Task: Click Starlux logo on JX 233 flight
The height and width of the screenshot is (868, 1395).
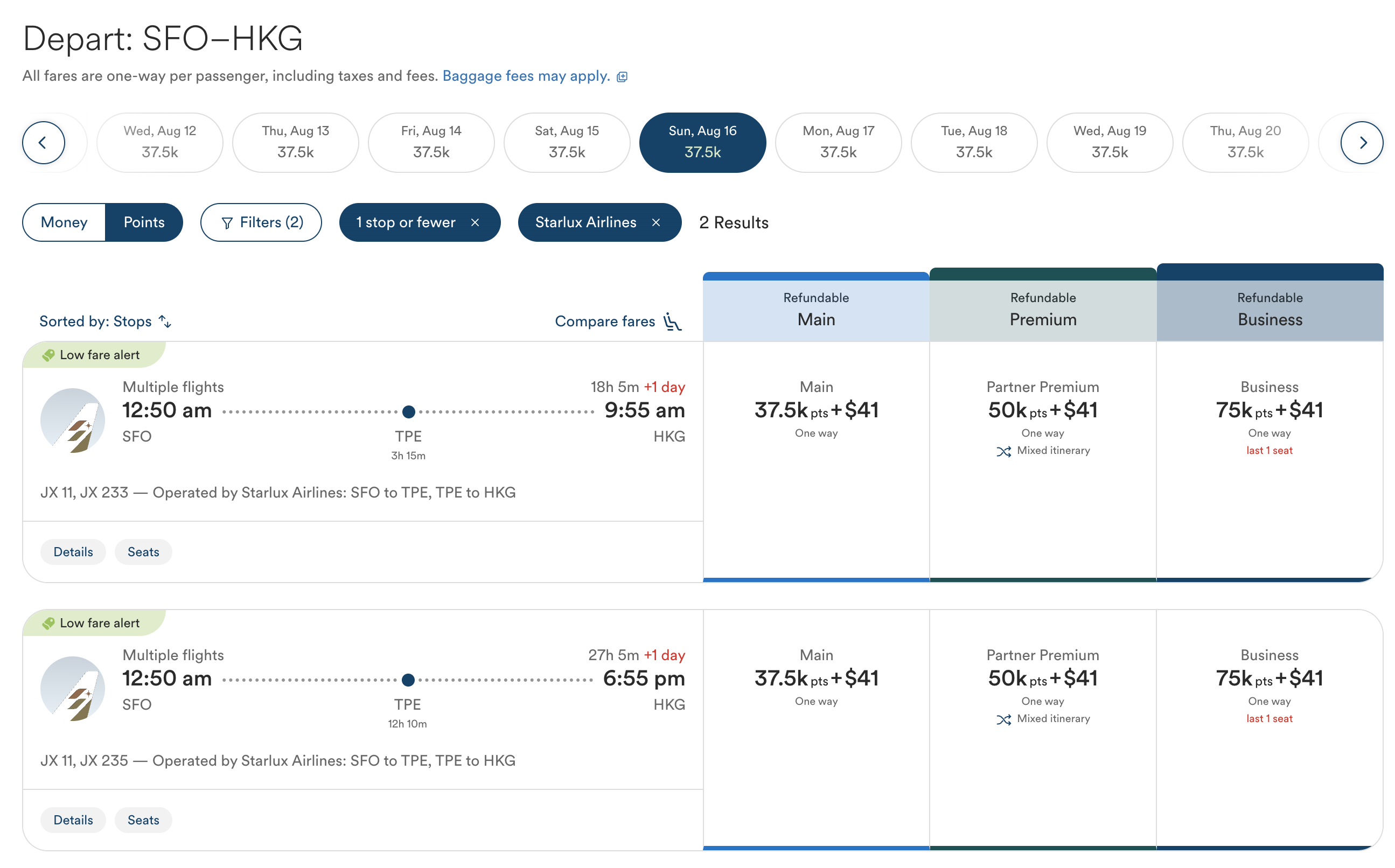Action: tap(73, 421)
